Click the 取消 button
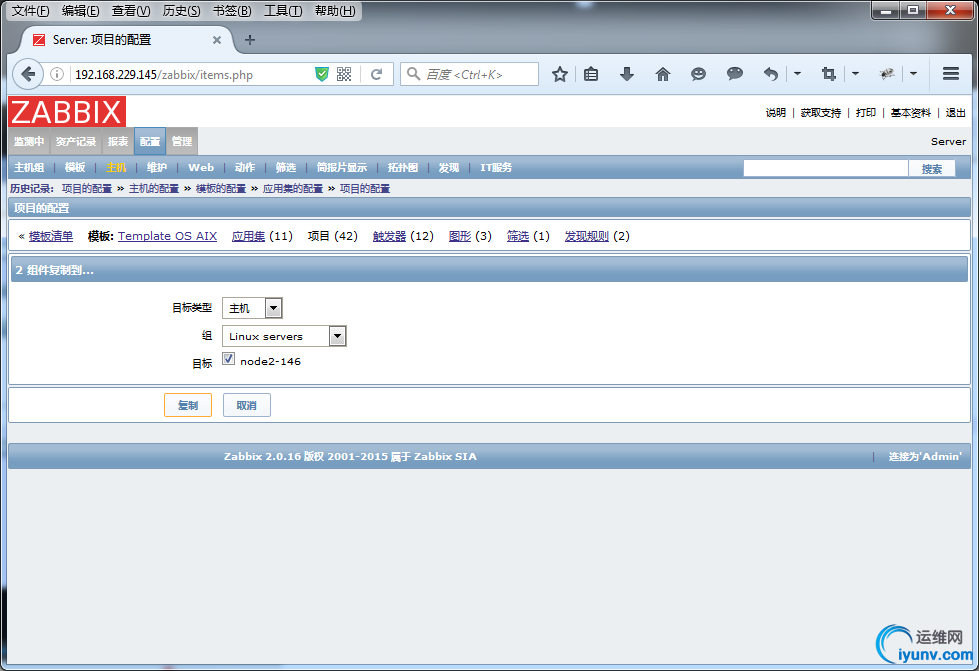979x671 pixels. 247,405
